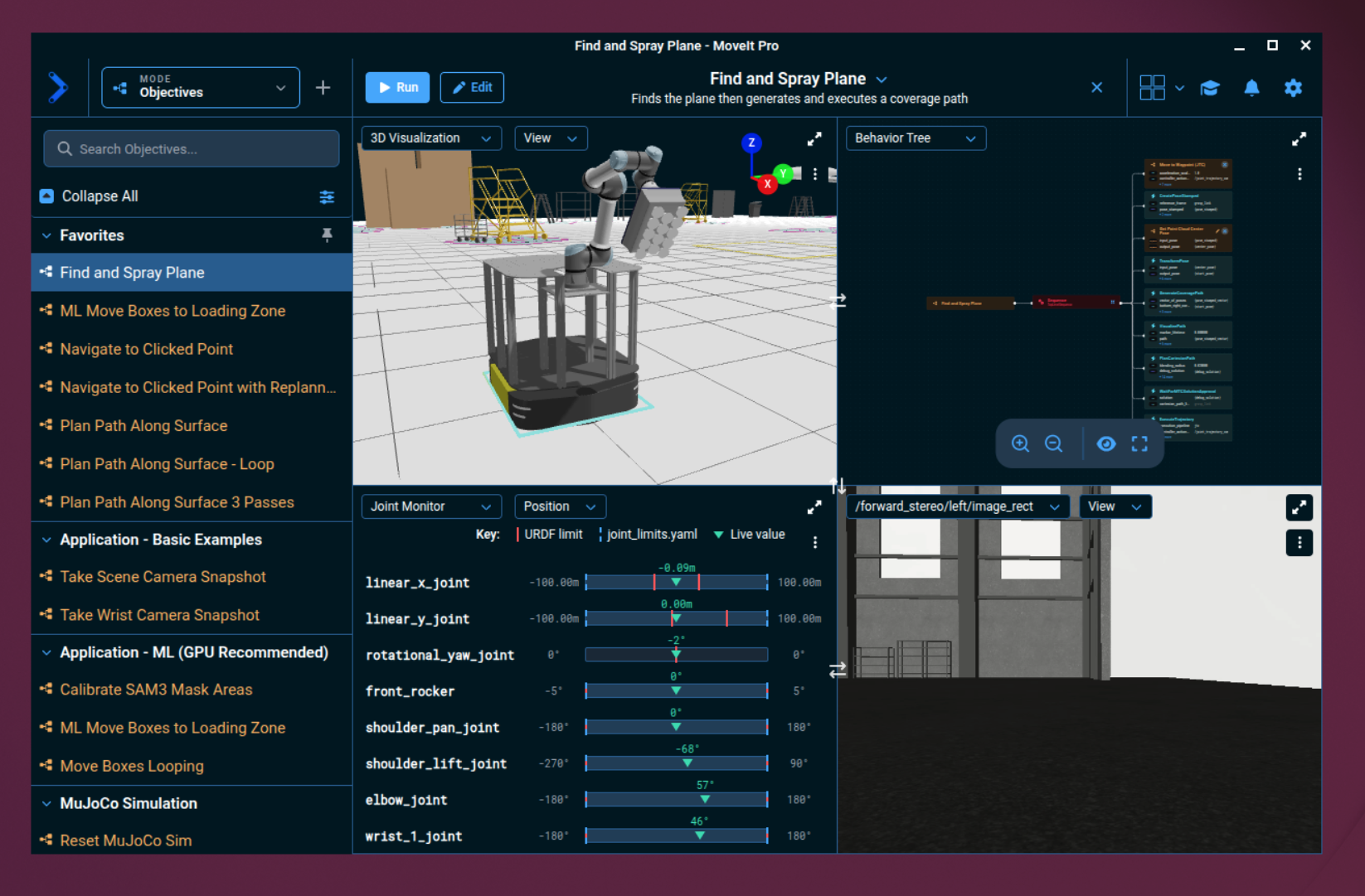This screenshot has width=1365, height=896.
Task: Expand the 3D Visualization pane to fullscreen
Action: click(814, 138)
